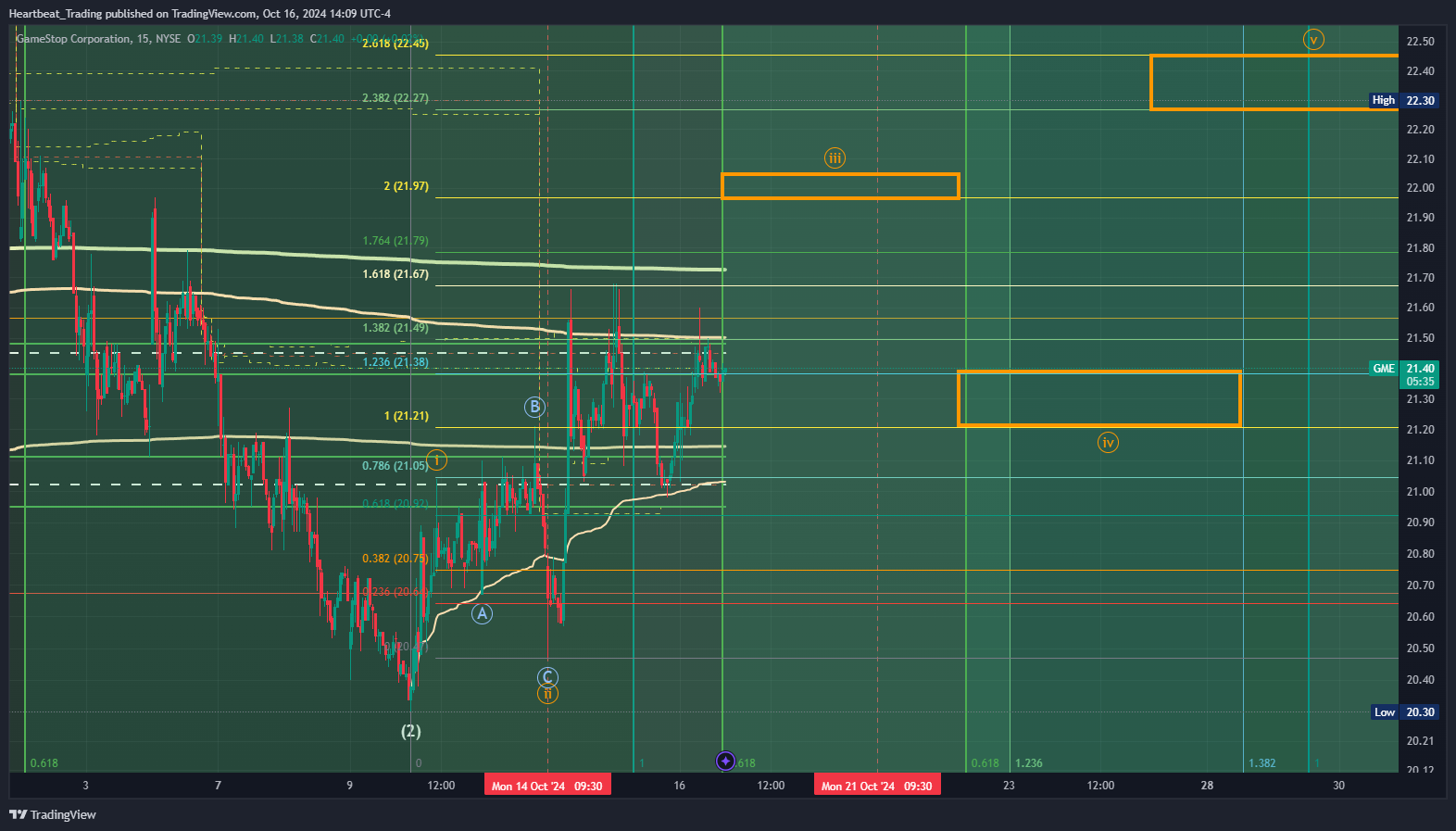The image size is (1456, 831).
Task: Click the 20.50 value on the price axis
Action: coord(1420,648)
